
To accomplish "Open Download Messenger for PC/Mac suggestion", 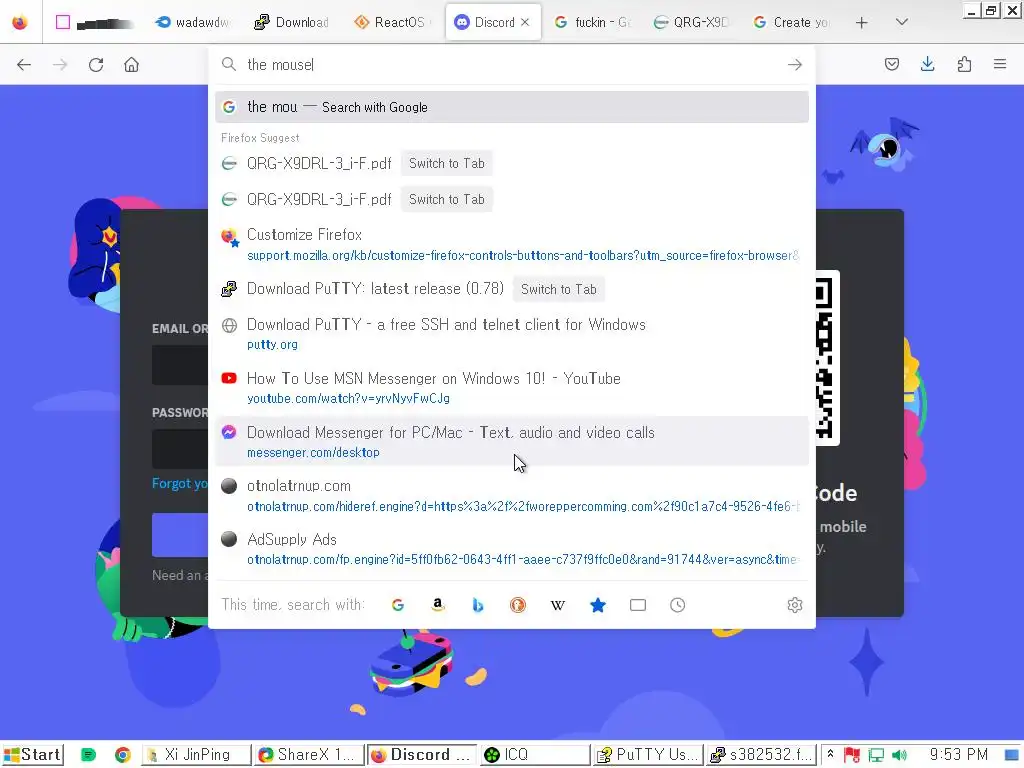I will 512,441.
